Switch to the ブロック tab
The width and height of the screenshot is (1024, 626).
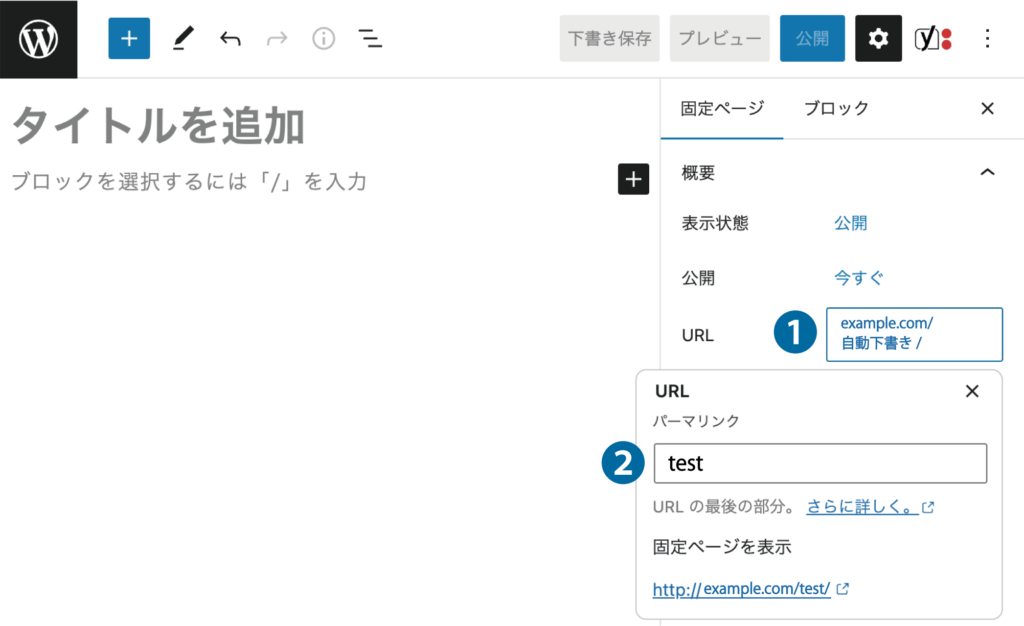(836, 108)
